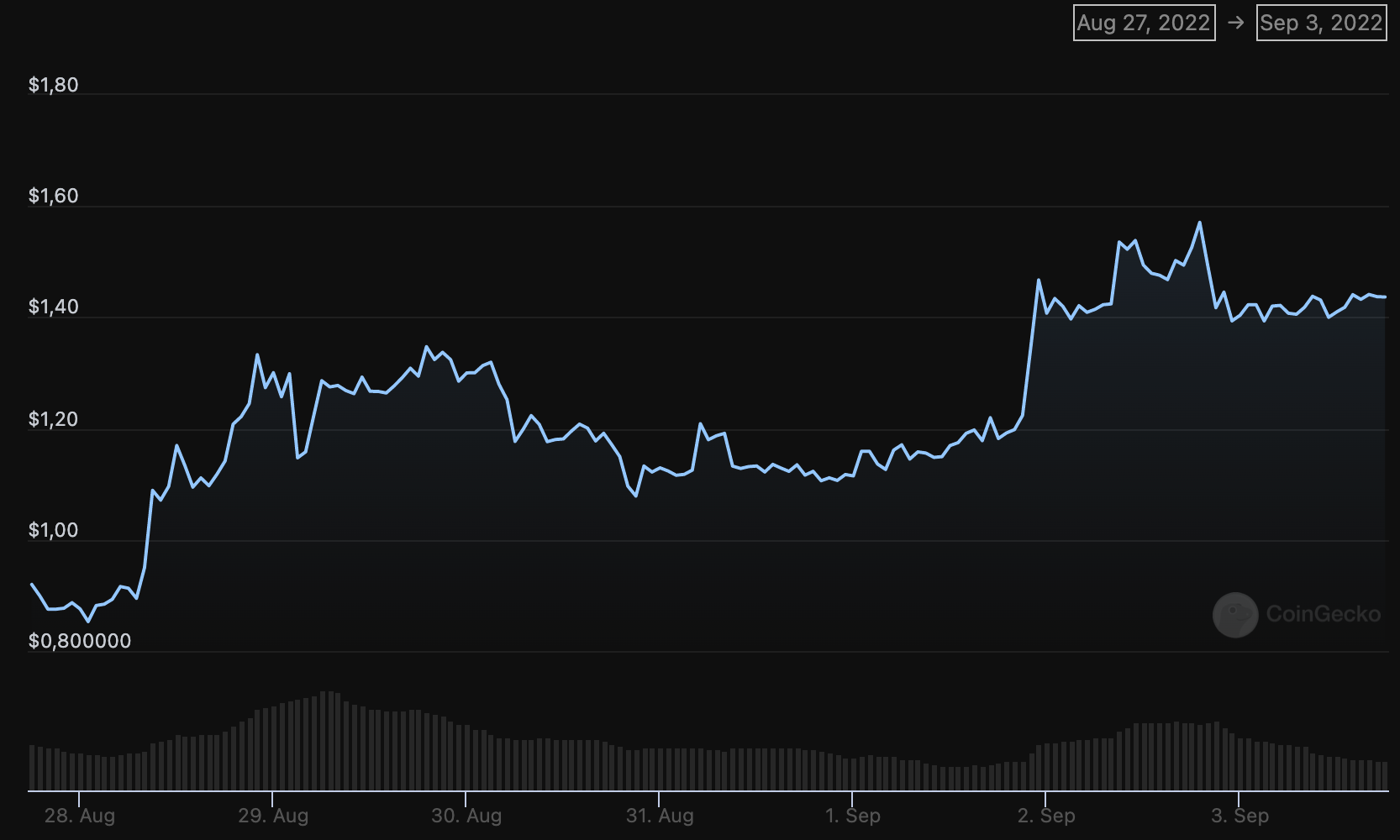Image resolution: width=1400 pixels, height=840 pixels.
Task: Select the 31. Aug date label
Action: coord(660,816)
